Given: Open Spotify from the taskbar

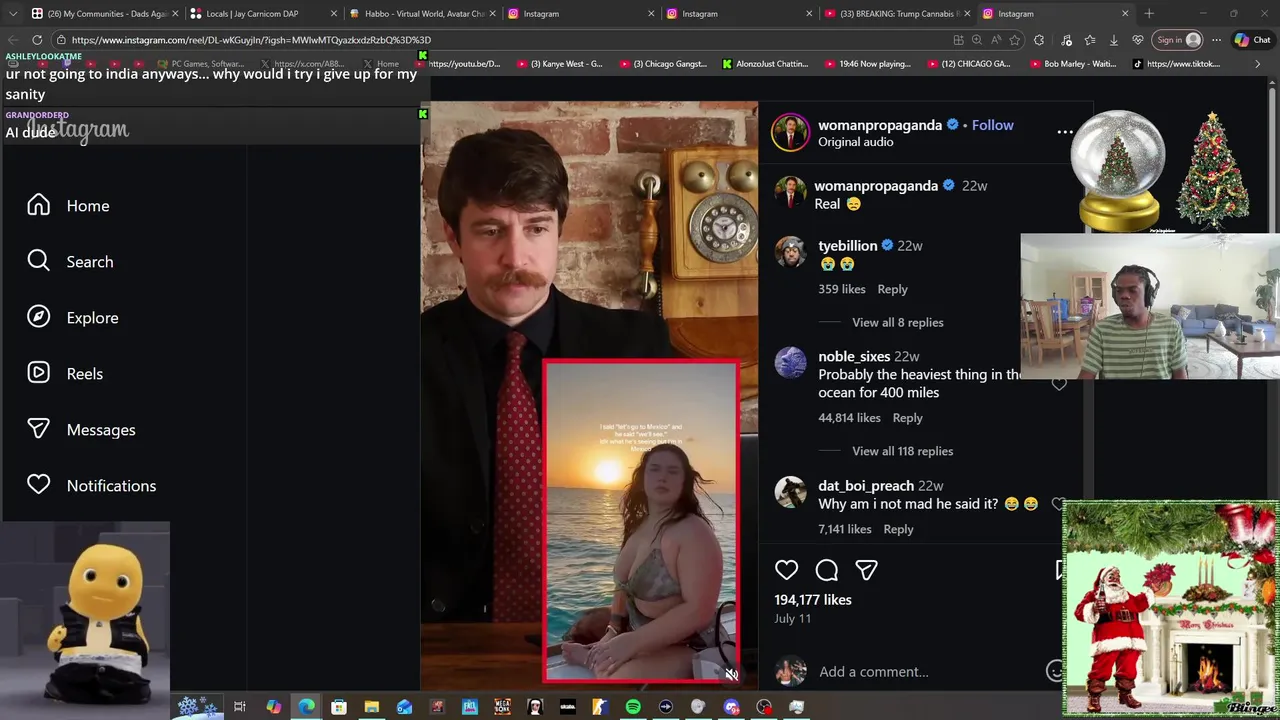Looking at the screenshot, I should [x=633, y=707].
